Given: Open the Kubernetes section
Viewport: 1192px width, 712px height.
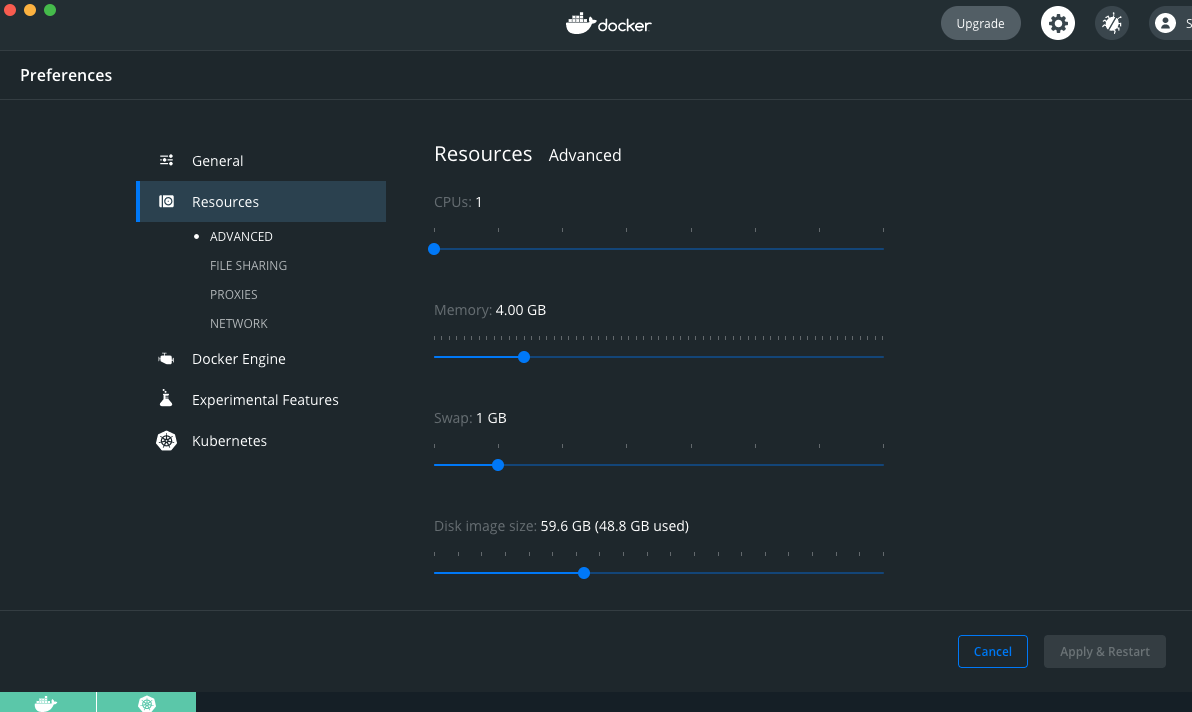Looking at the screenshot, I should coord(262,441).
